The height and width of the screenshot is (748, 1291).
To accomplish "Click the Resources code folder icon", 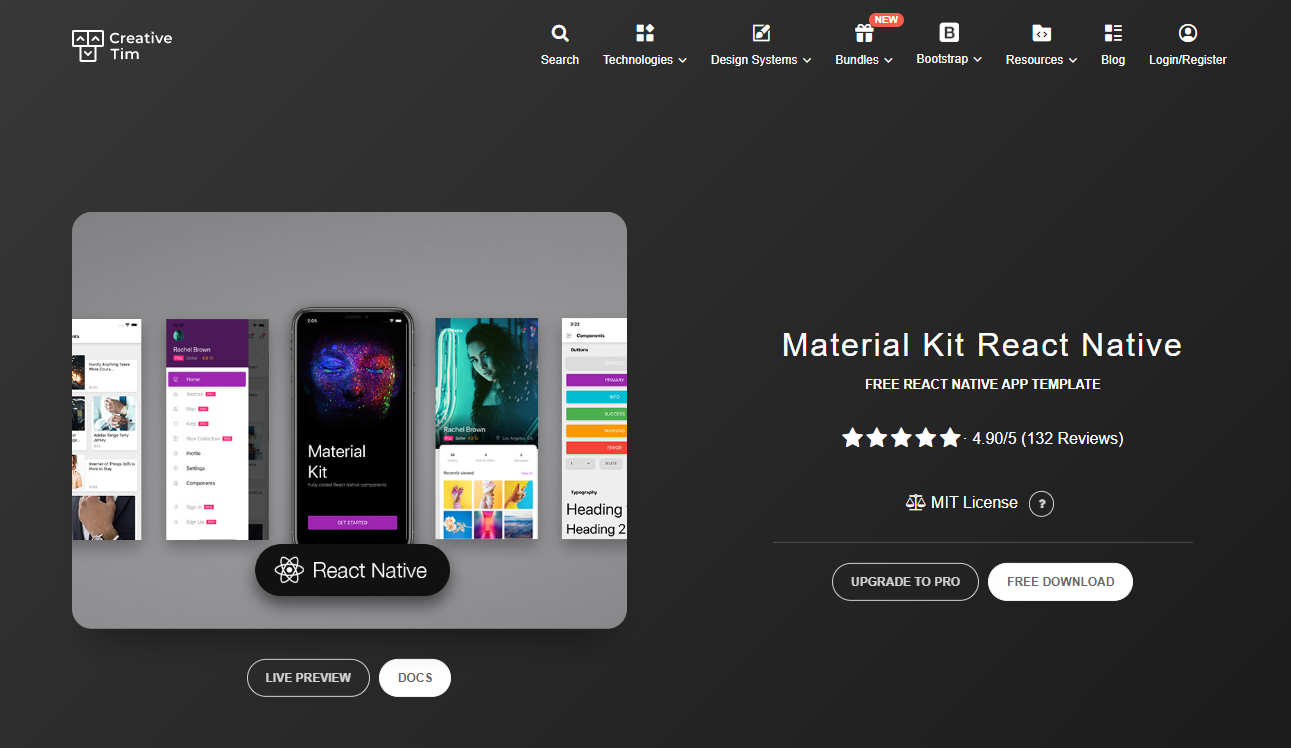I will [1041, 33].
